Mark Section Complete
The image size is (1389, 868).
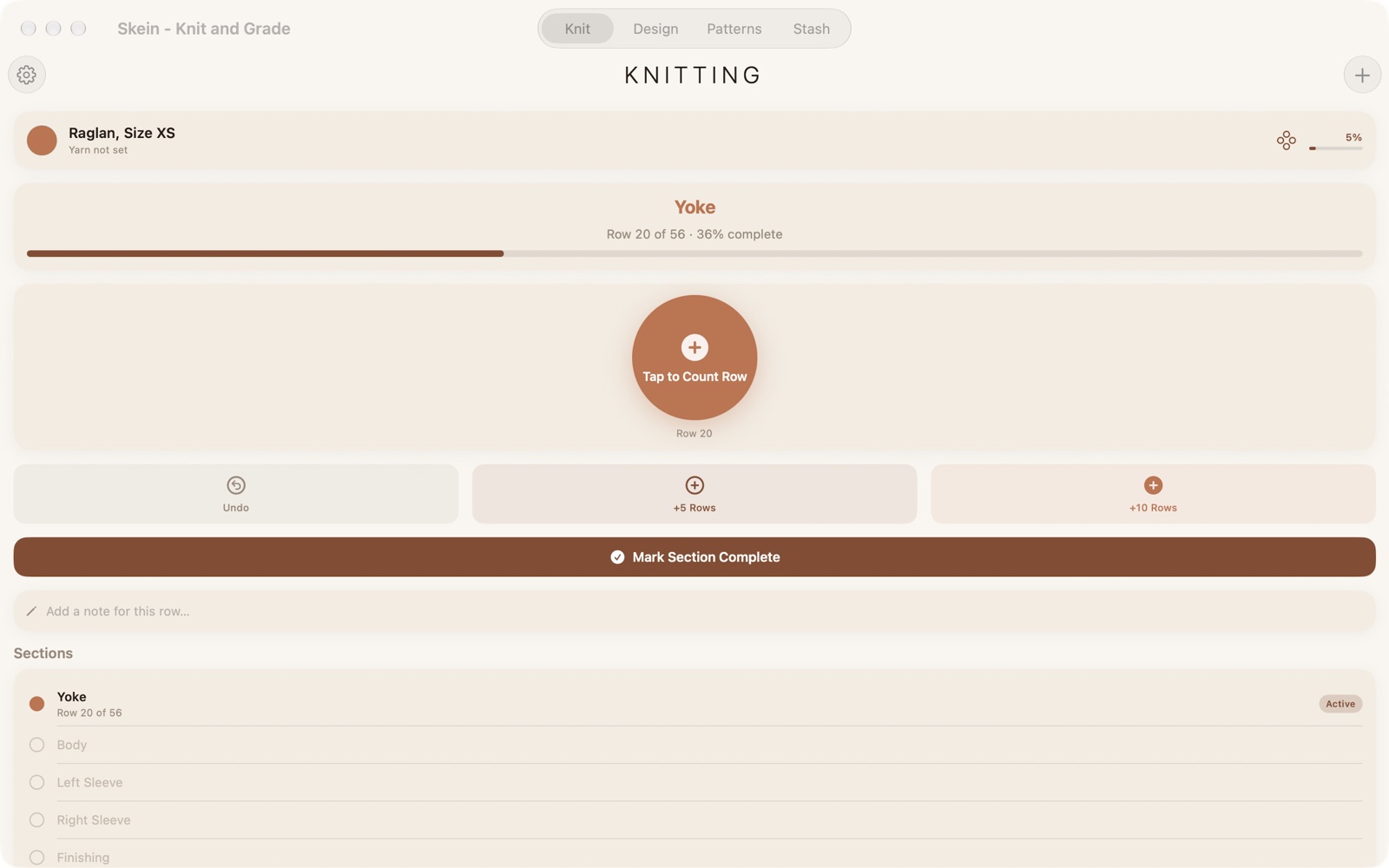click(x=694, y=557)
